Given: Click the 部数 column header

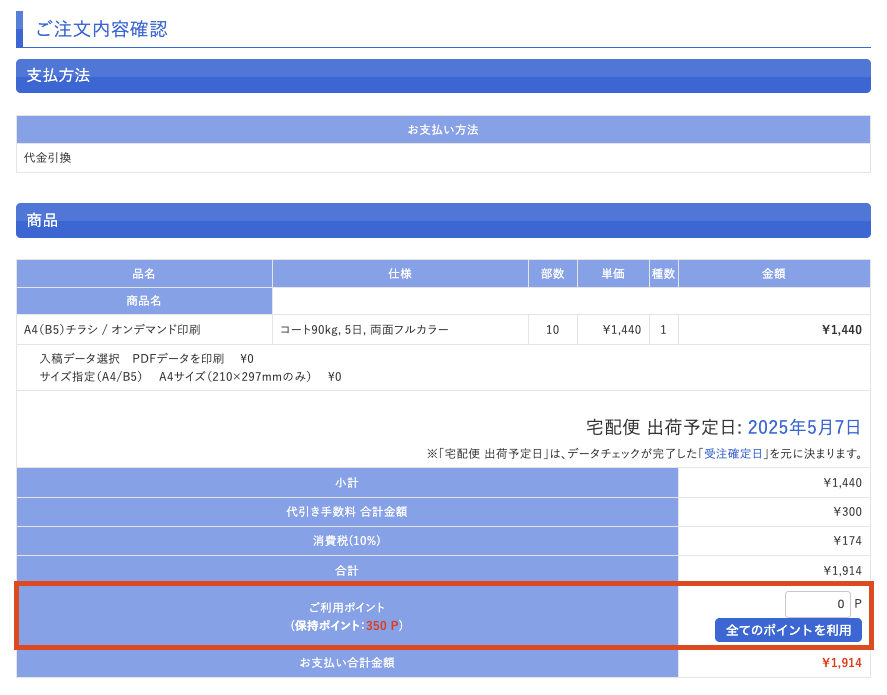Looking at the screenshot, I should tap(552, 274).
